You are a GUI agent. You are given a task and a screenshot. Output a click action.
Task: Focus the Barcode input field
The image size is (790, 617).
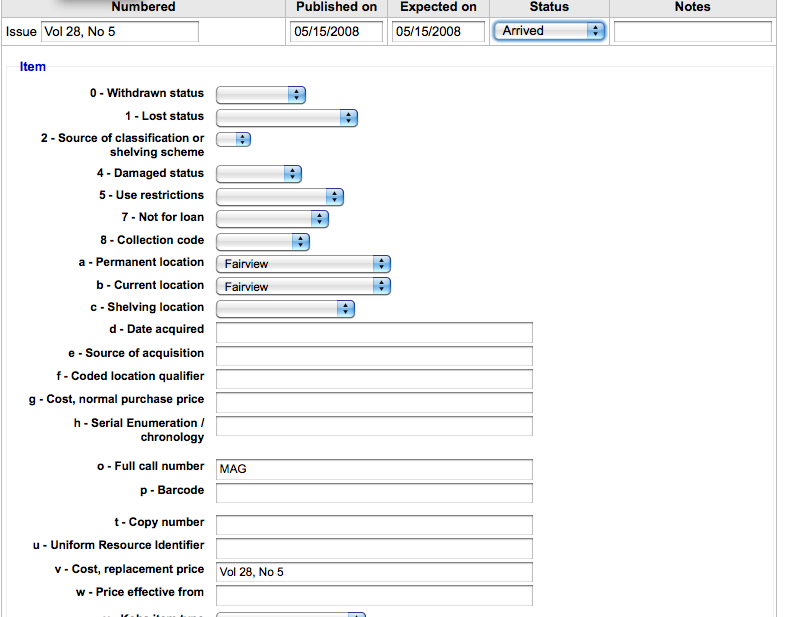[374, 493]
